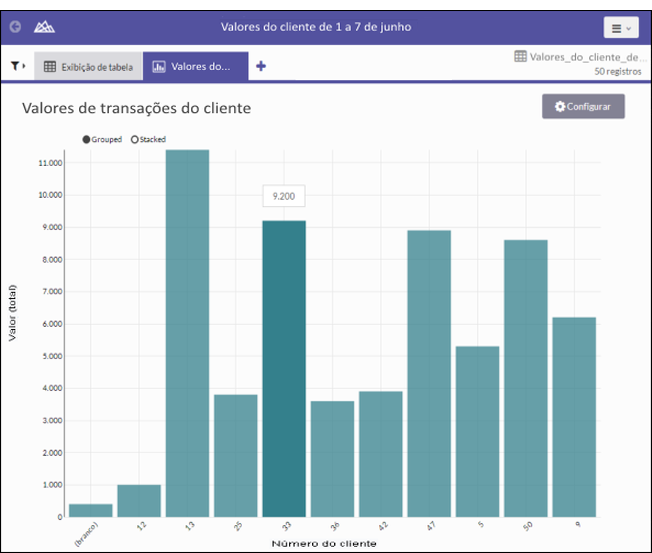
Task: Click the 9.200 tooltip label
Action: point(283,196)
